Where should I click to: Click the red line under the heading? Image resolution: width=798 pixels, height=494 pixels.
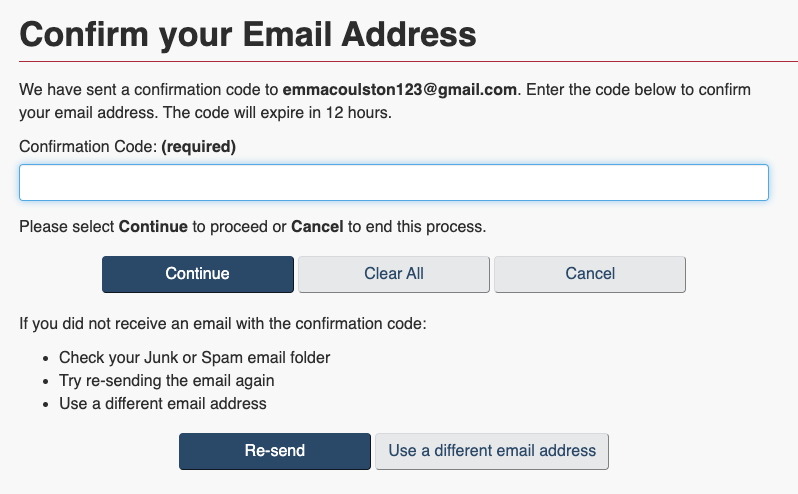(409, 62)
